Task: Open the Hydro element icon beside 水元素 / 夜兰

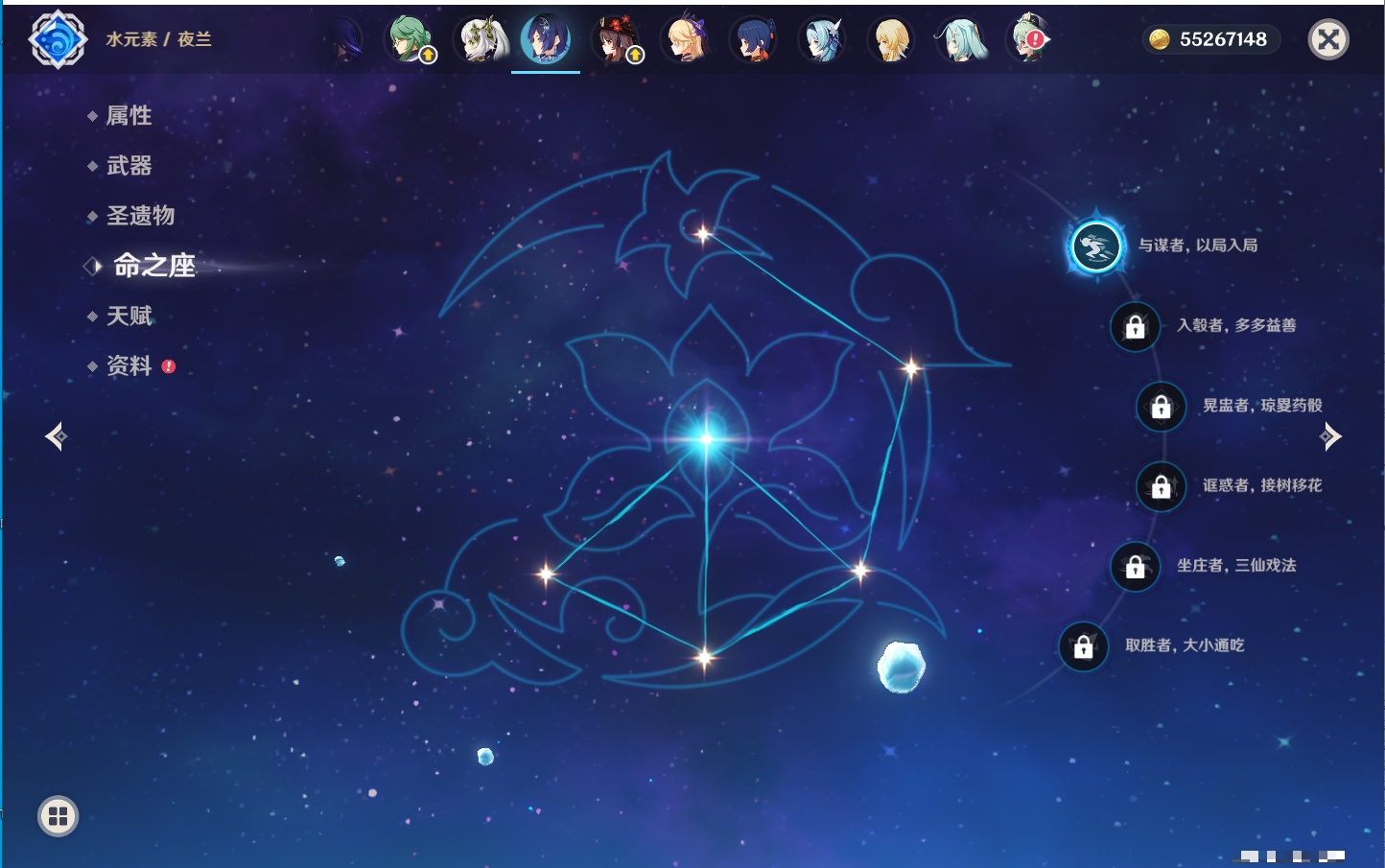Action: click(59, 39)
